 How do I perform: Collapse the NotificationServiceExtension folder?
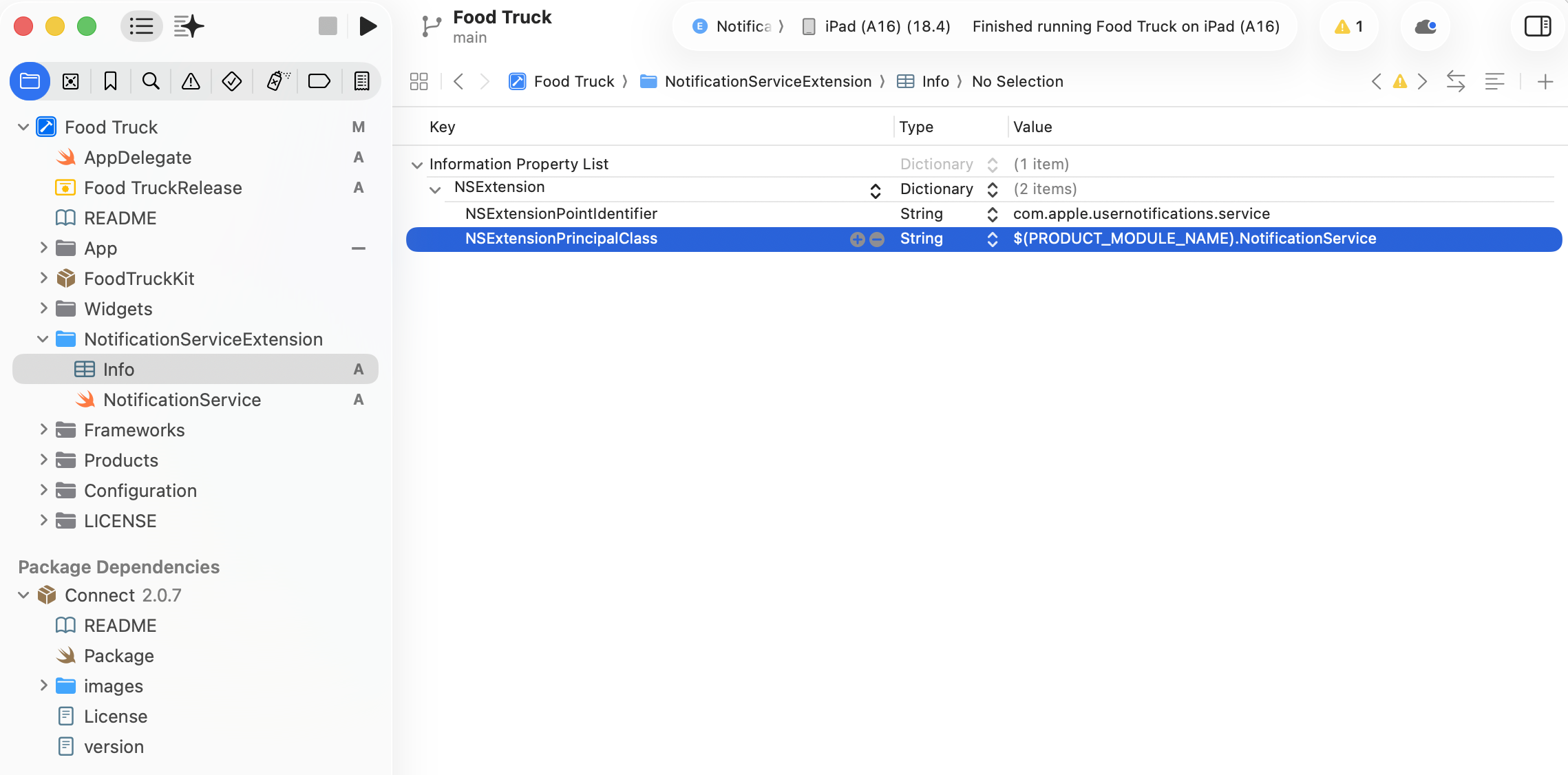click(43, 339)
